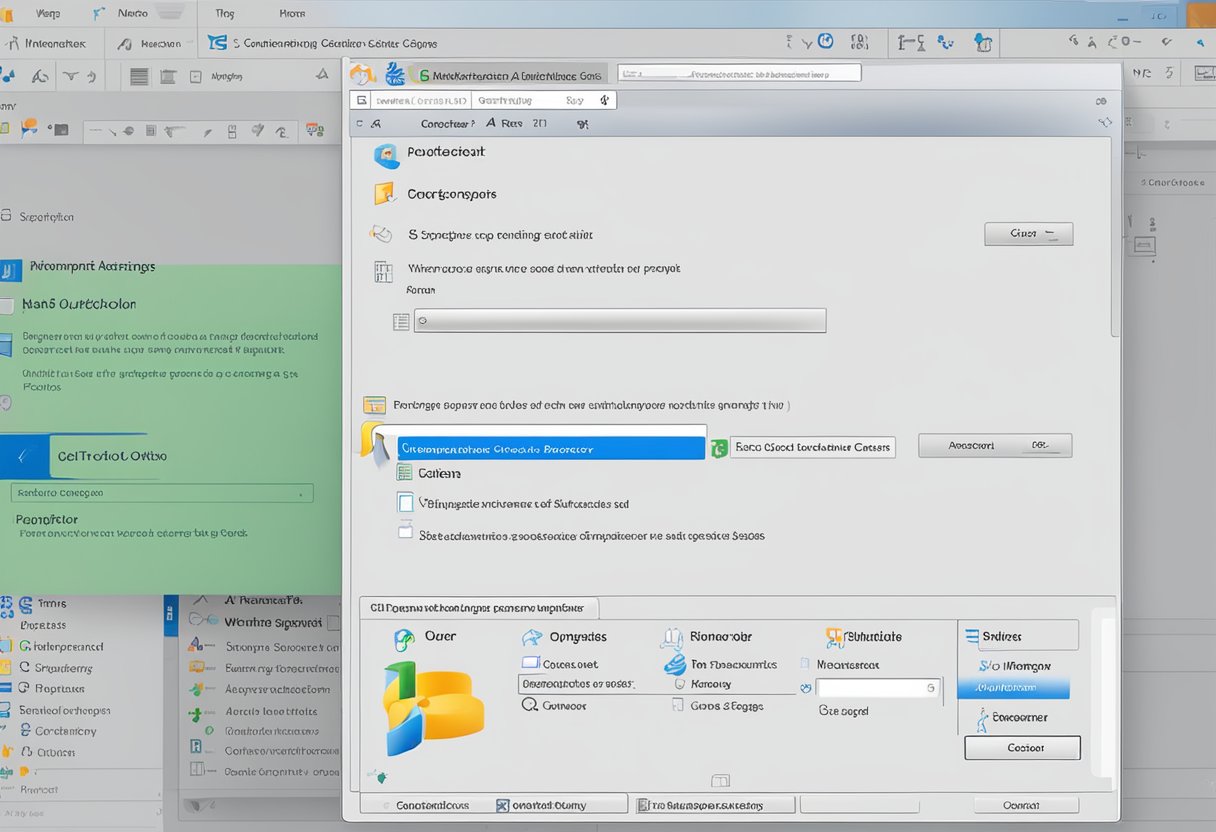Click the orange icon beside Sbhutciate
The height and width of the screenshot is (832, 1216).
click(834, 637)
